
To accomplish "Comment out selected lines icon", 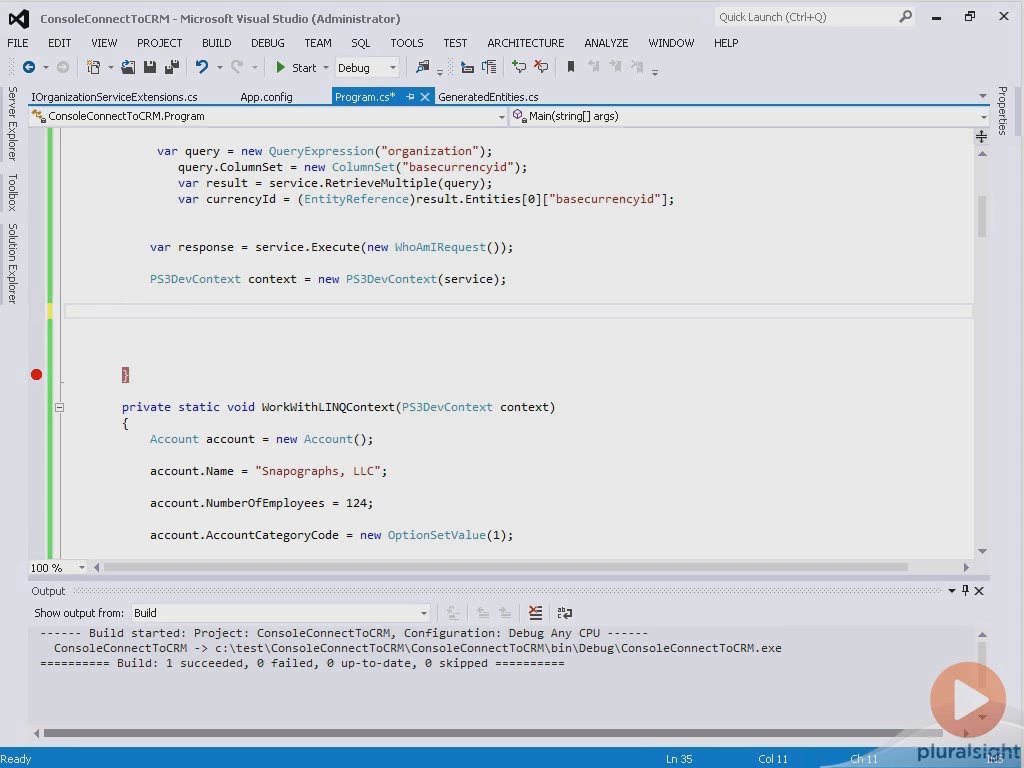I will click(519, 67).
